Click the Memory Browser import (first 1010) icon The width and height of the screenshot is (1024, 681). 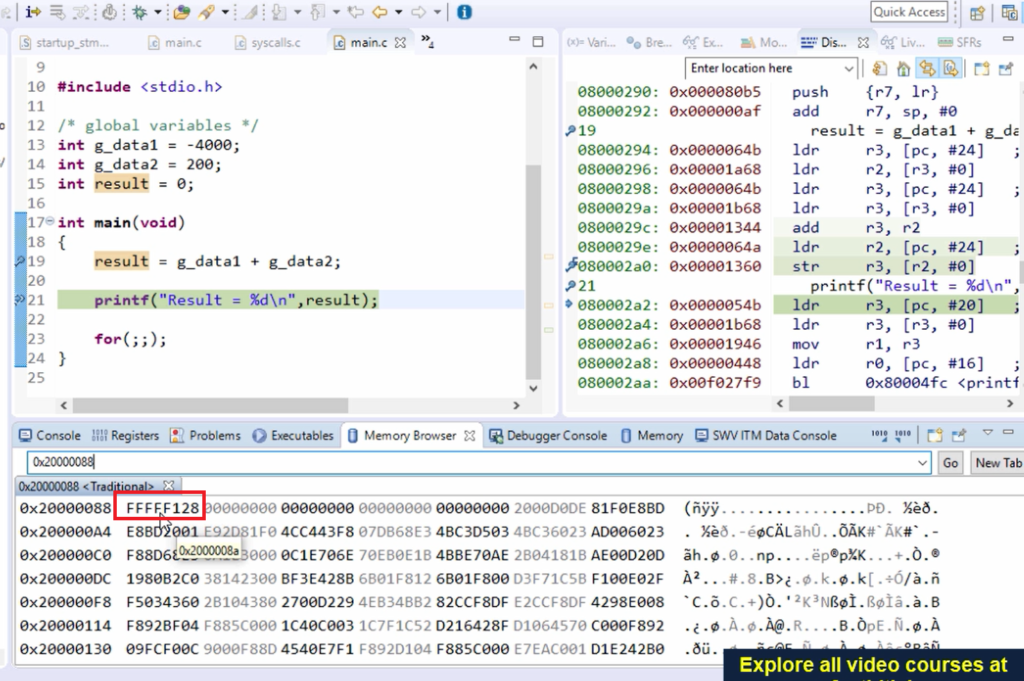point(879,434)
